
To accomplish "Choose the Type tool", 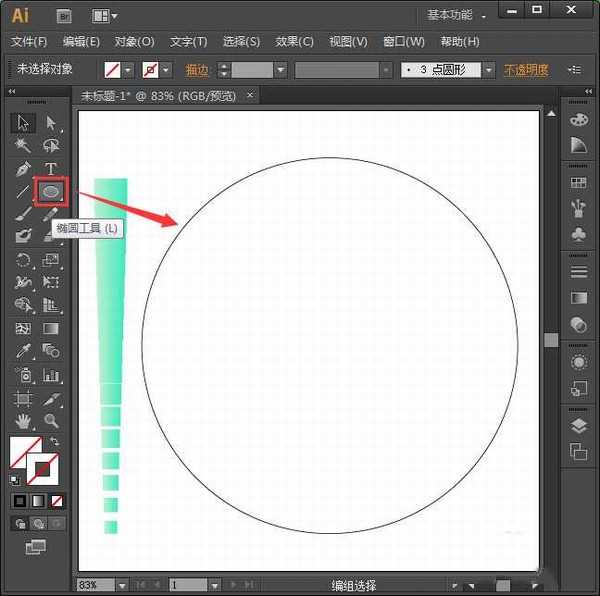I will click(x=51, y=168).
